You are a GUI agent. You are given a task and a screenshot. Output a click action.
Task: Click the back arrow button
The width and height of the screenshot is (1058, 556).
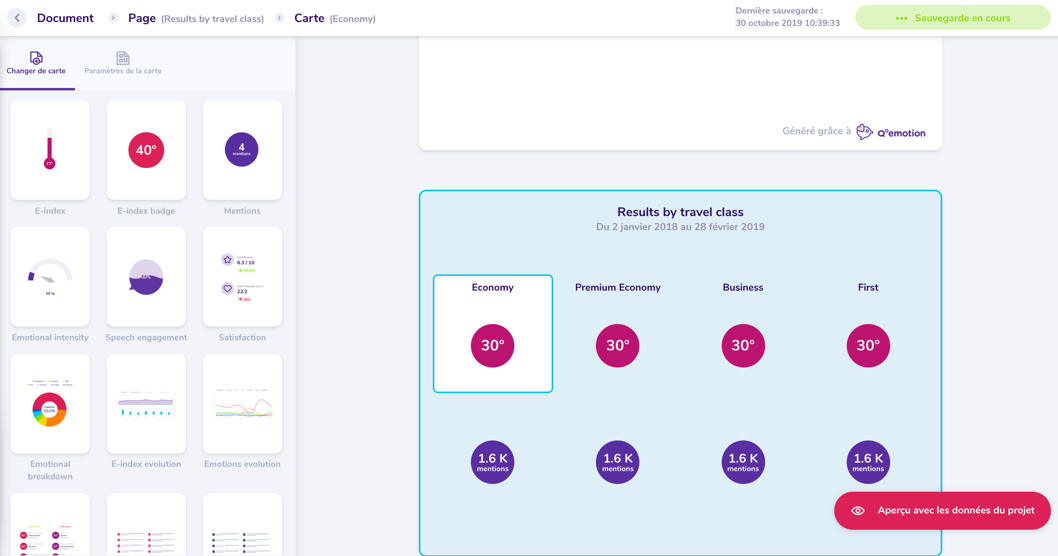(17, 18)
